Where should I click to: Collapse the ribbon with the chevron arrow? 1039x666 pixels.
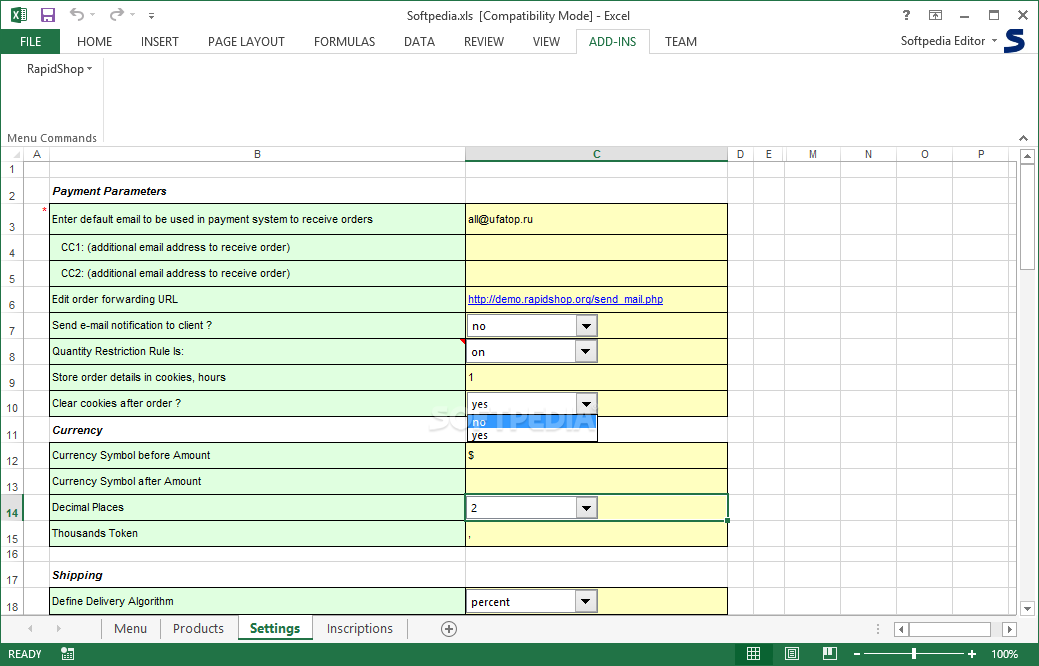[1024, 138]
